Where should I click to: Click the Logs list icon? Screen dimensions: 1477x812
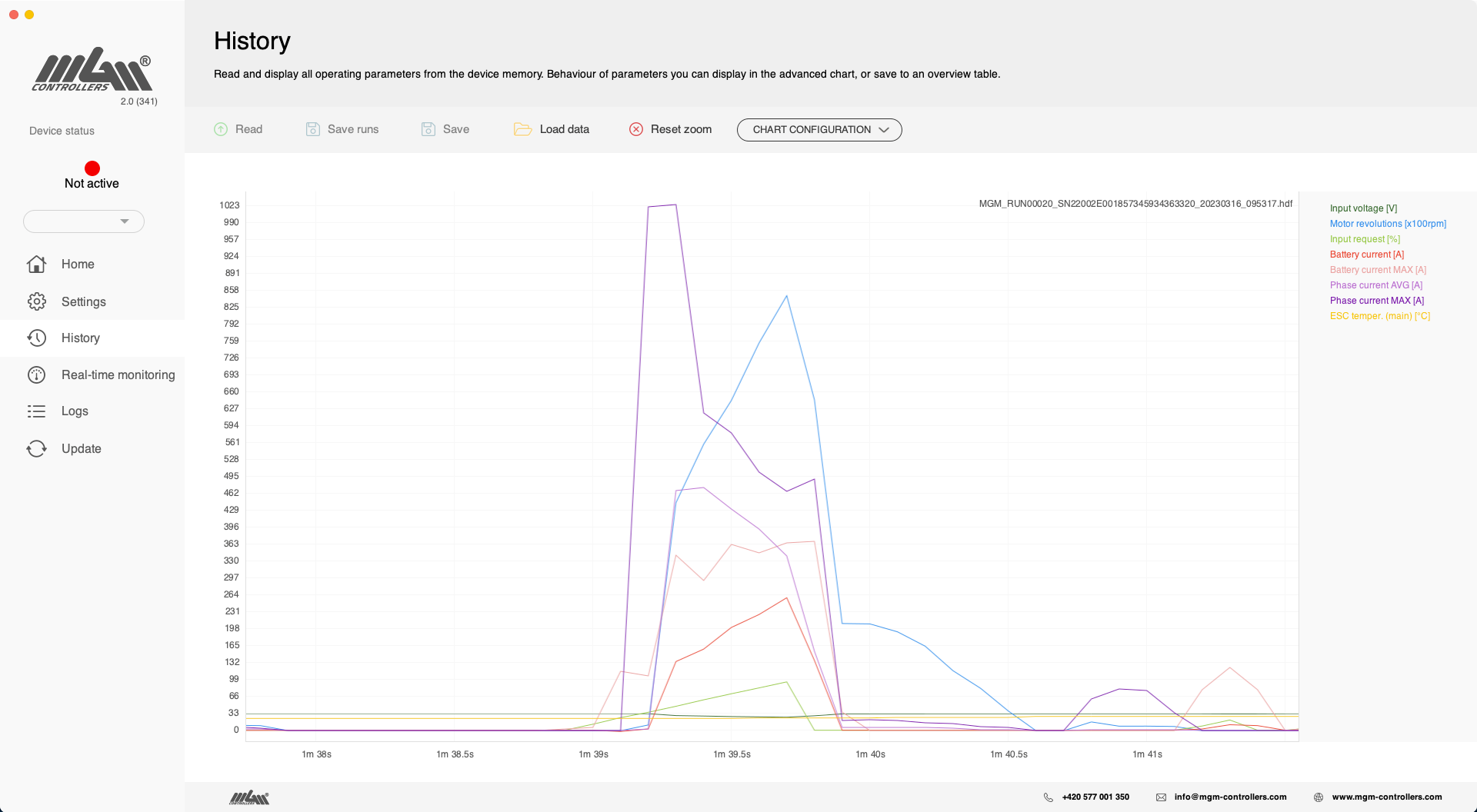[x=36, y=411]
